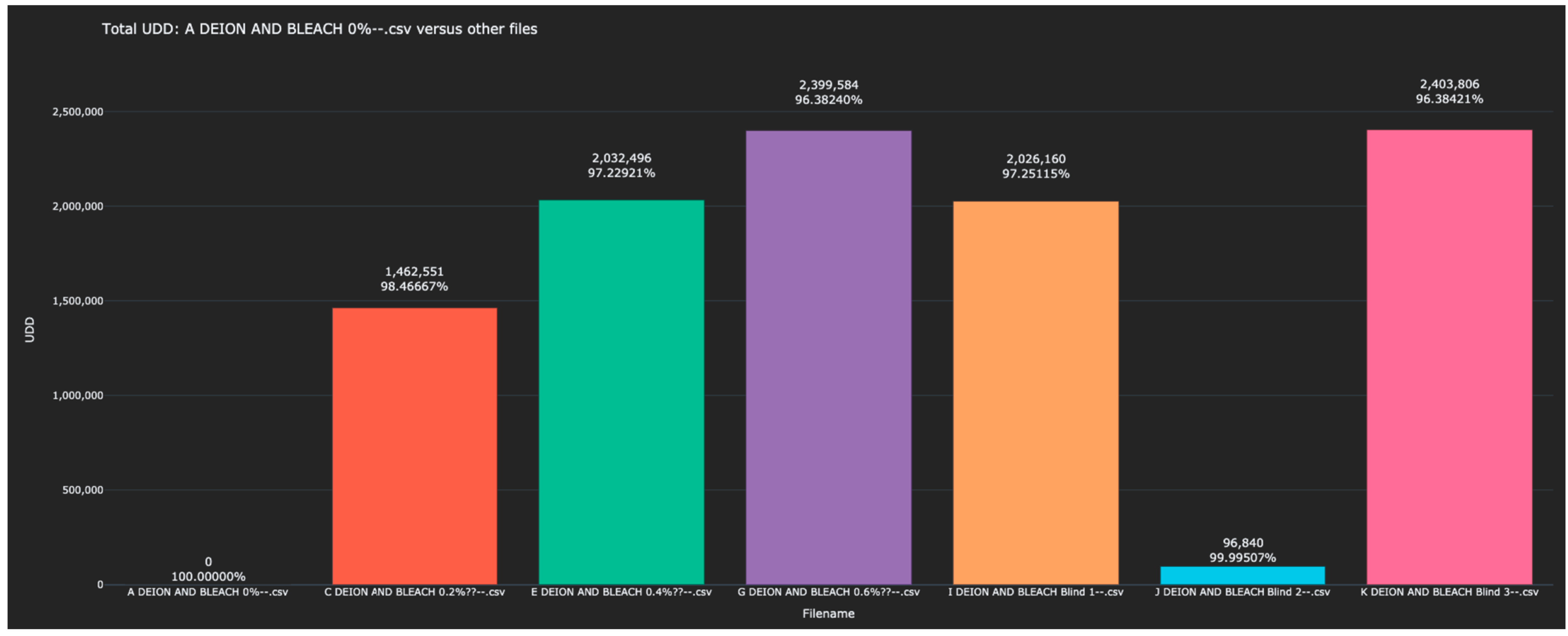Click the small cyan Blind 2 bar

point(1242,575)
